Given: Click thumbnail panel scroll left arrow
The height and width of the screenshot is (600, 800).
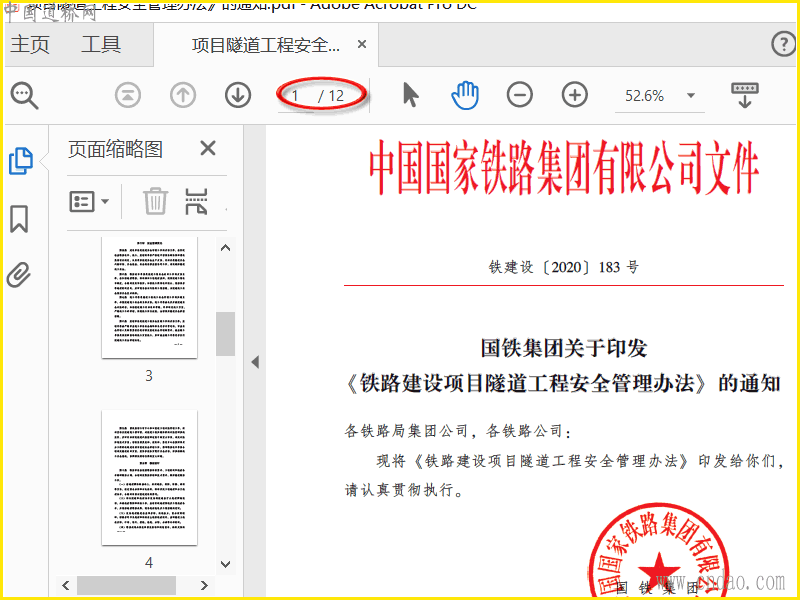Looking at the screenshot, I should pyautogui.click(x=66, y=585).
